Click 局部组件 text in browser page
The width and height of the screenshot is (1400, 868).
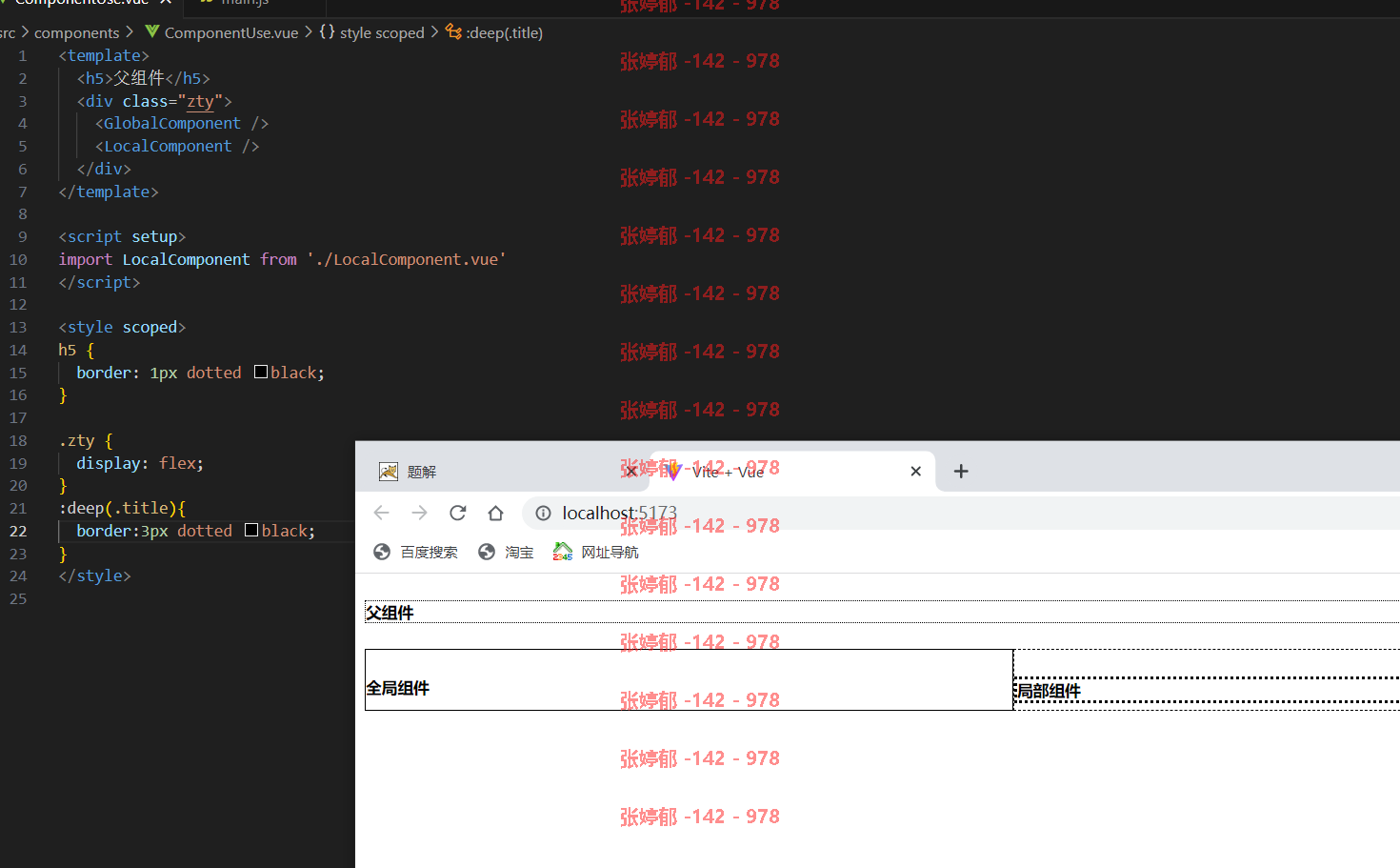(1048, 691)
